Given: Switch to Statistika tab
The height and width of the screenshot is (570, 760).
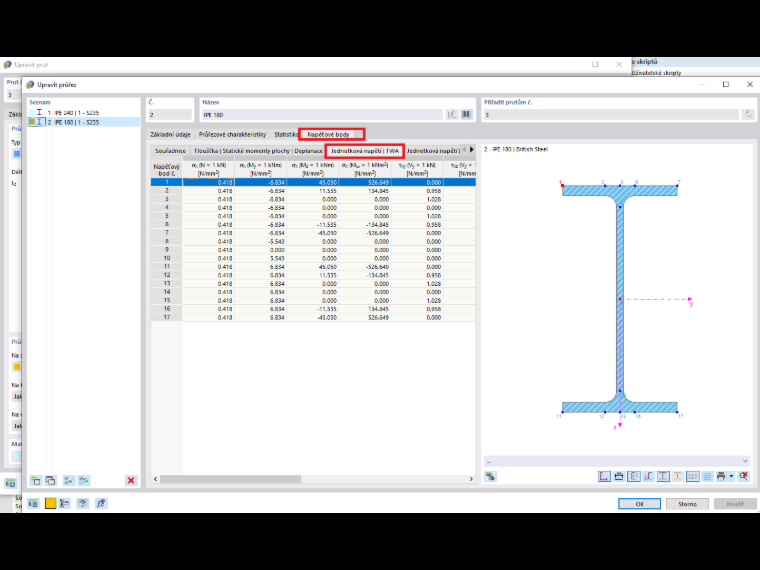Looking at the screenshot, I should tap(285, 134).
